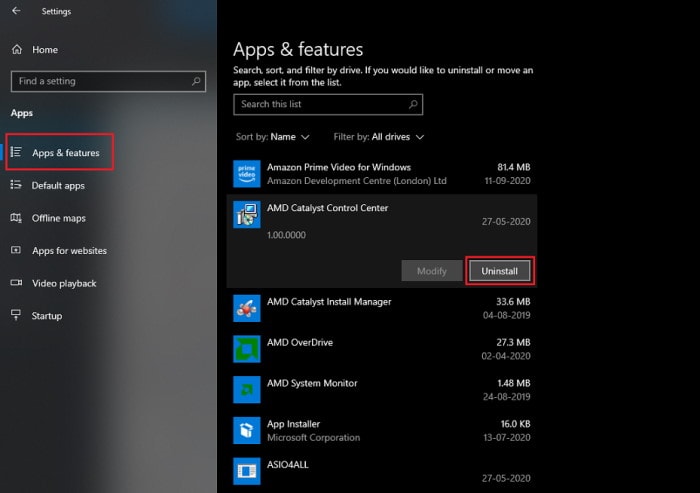This screenshot has width=700, height=493.
Task: Select AMD Catalyst Install Manager entry
Action: 382,308
